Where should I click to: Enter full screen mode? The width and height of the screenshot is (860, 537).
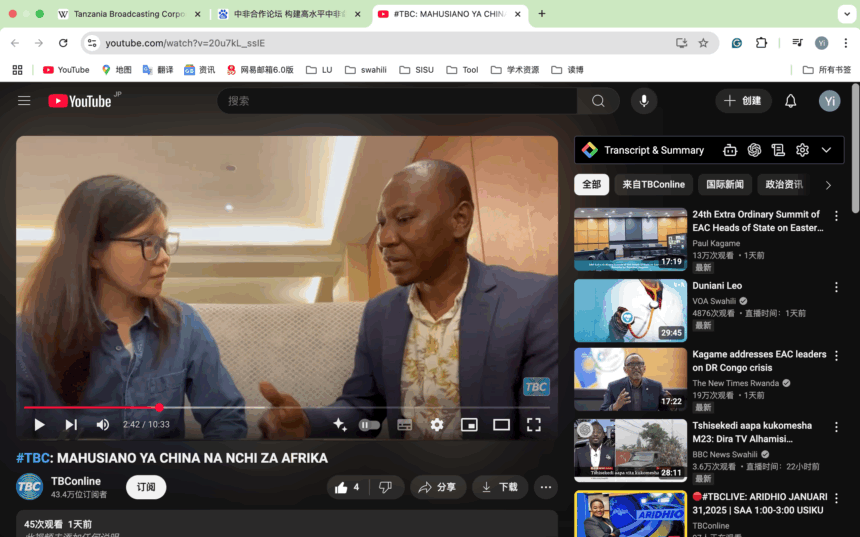tap(534, 425)
